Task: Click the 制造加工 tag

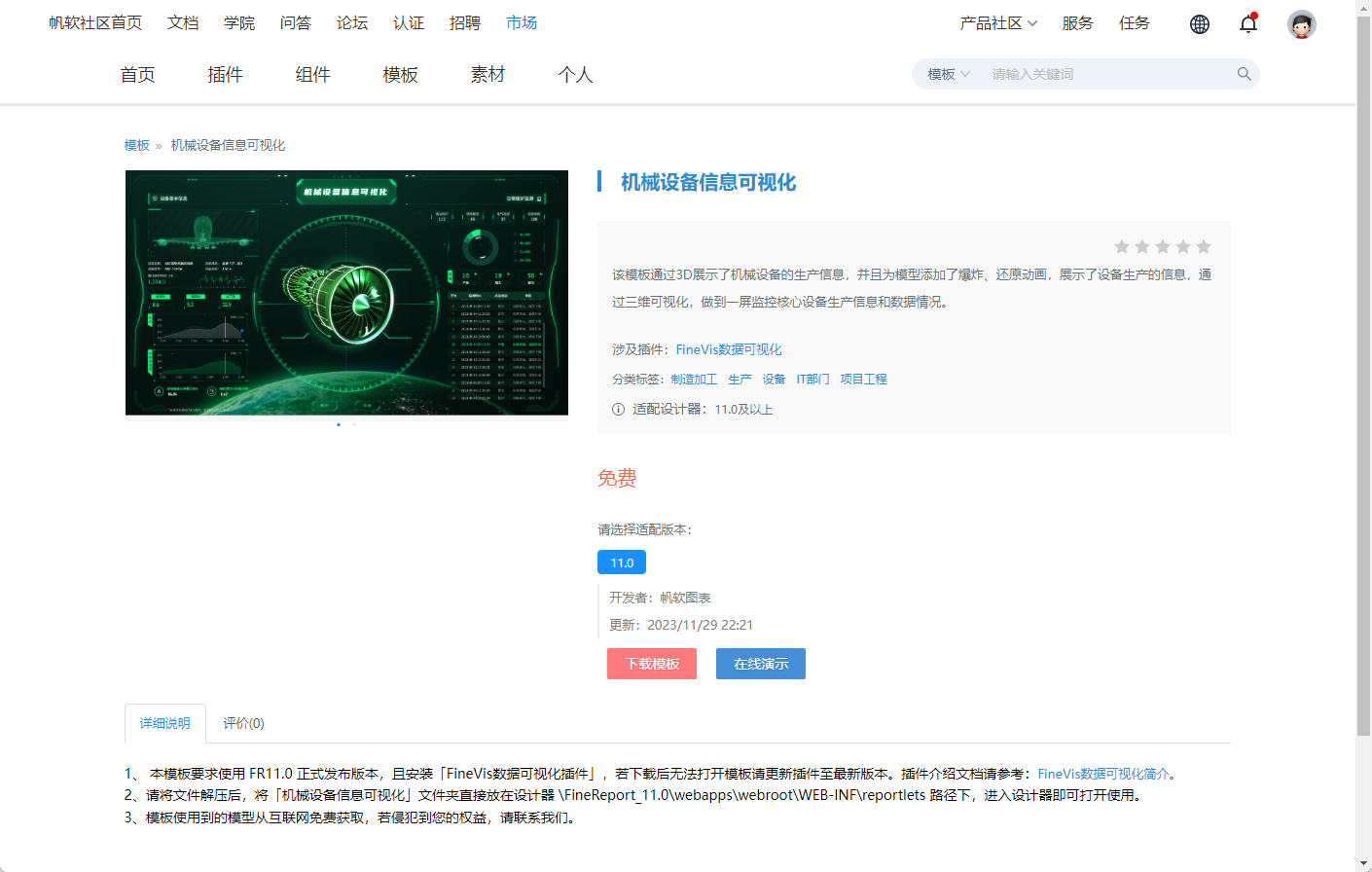Action: pos(694,380)
